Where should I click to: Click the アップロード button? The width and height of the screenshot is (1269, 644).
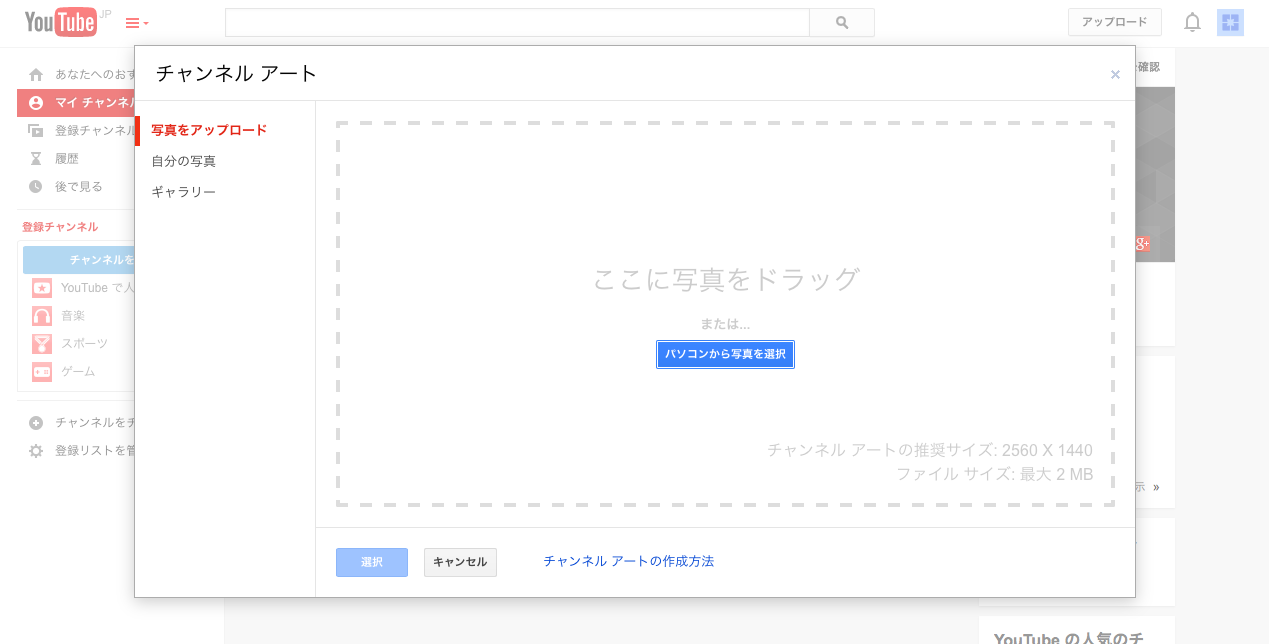1114,21
